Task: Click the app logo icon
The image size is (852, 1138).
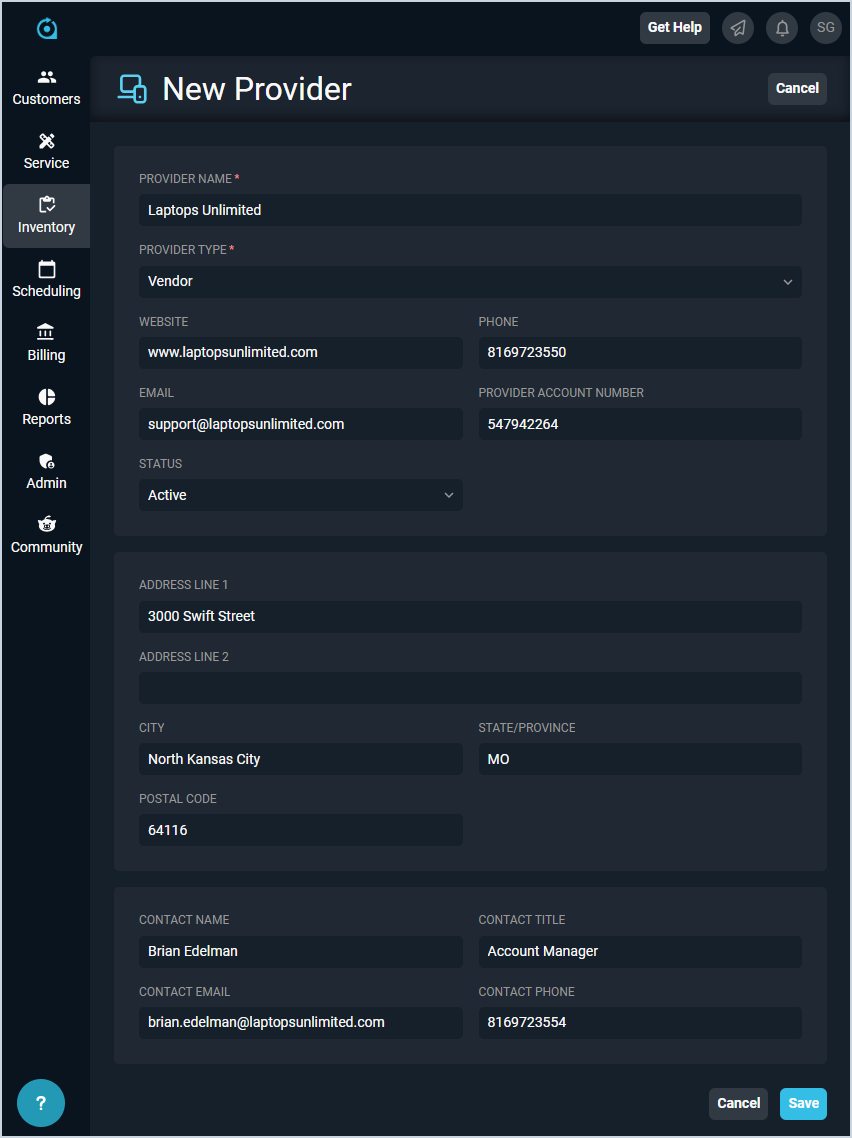Action: pos(46,28)
